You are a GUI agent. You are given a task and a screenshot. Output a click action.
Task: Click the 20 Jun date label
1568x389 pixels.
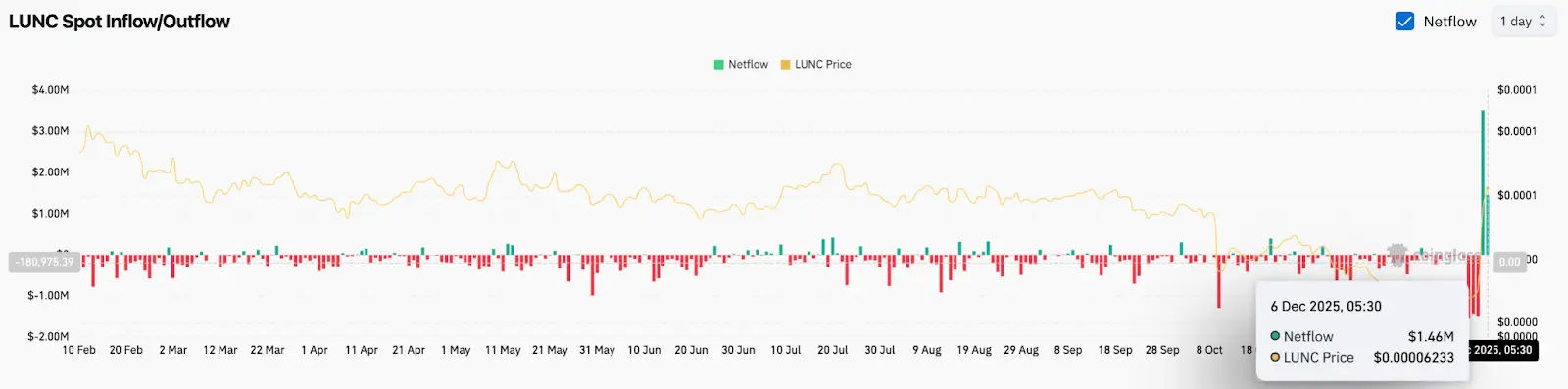(691, 350)
